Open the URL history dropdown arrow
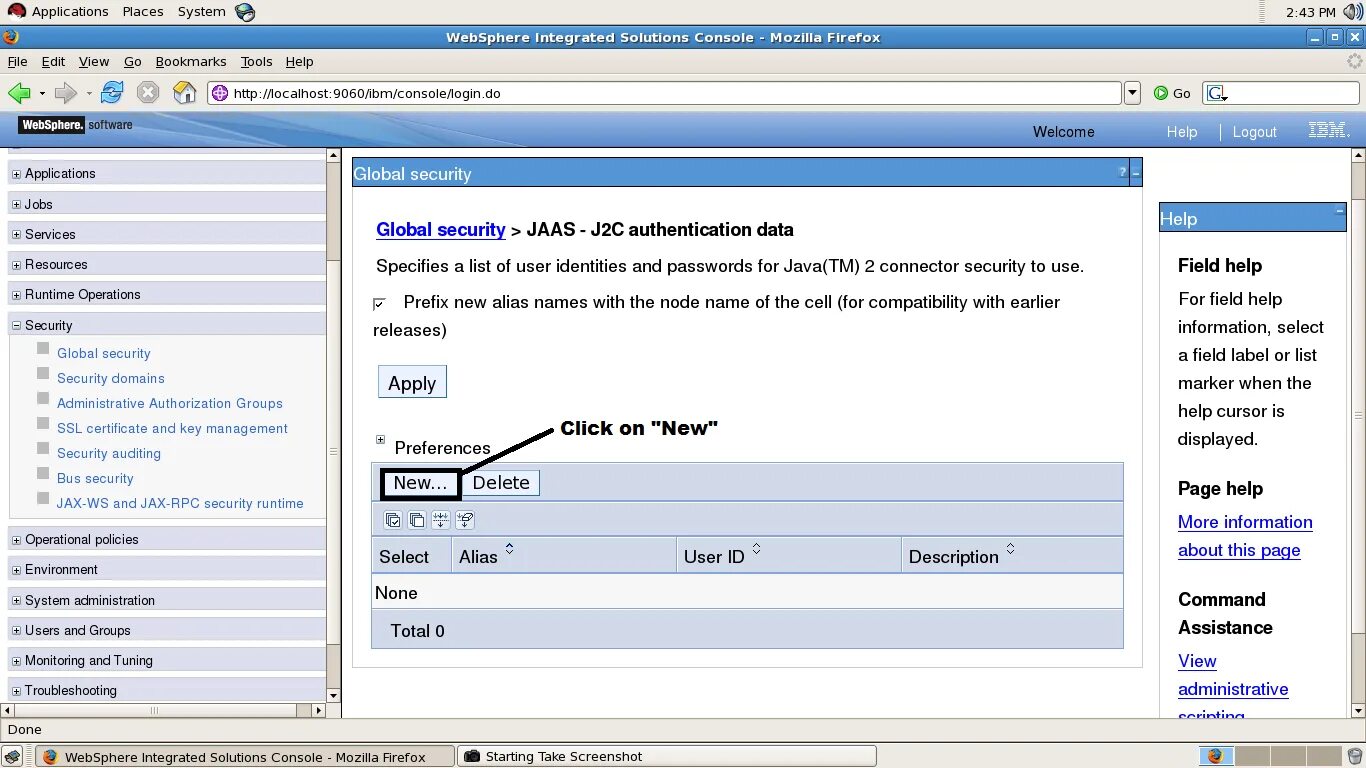 [1132, 93]
